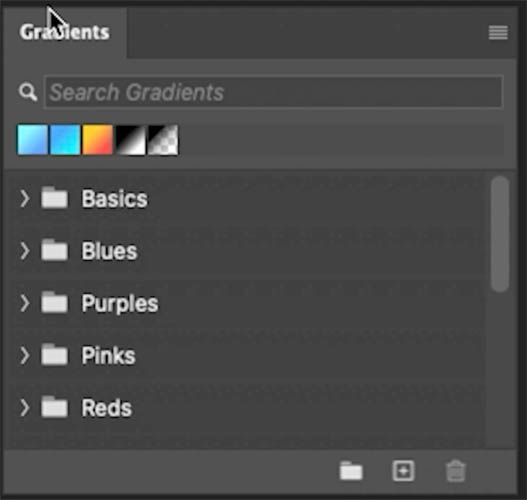Click the create new gradient plus icon
This screenshot has width=527, height=500.
point(403,471)
